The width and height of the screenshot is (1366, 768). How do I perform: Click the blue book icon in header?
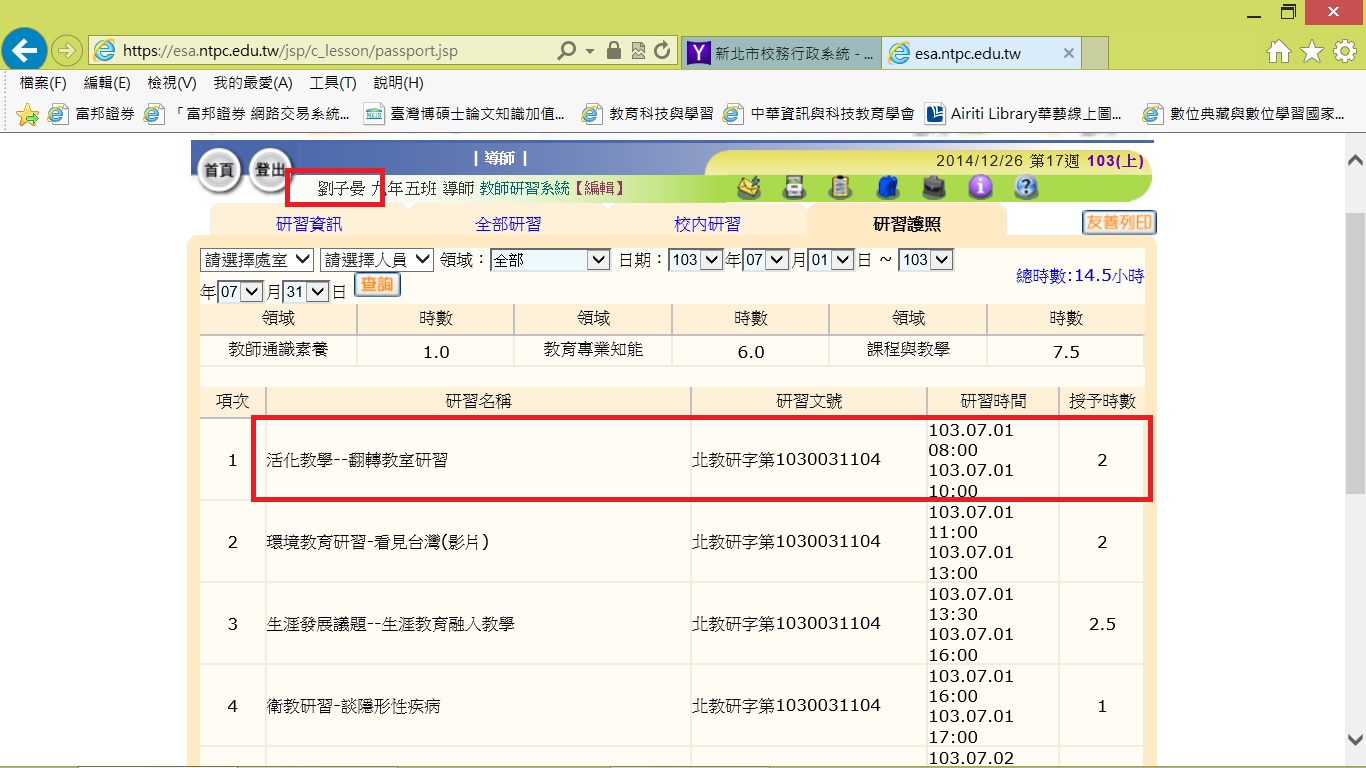887,187
